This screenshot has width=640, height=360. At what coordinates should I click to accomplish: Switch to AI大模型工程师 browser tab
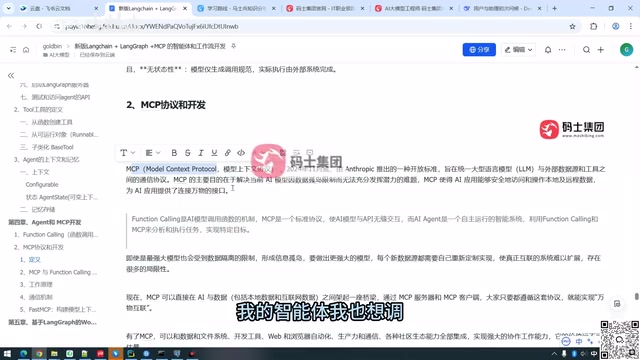click(x=413, y=8)
